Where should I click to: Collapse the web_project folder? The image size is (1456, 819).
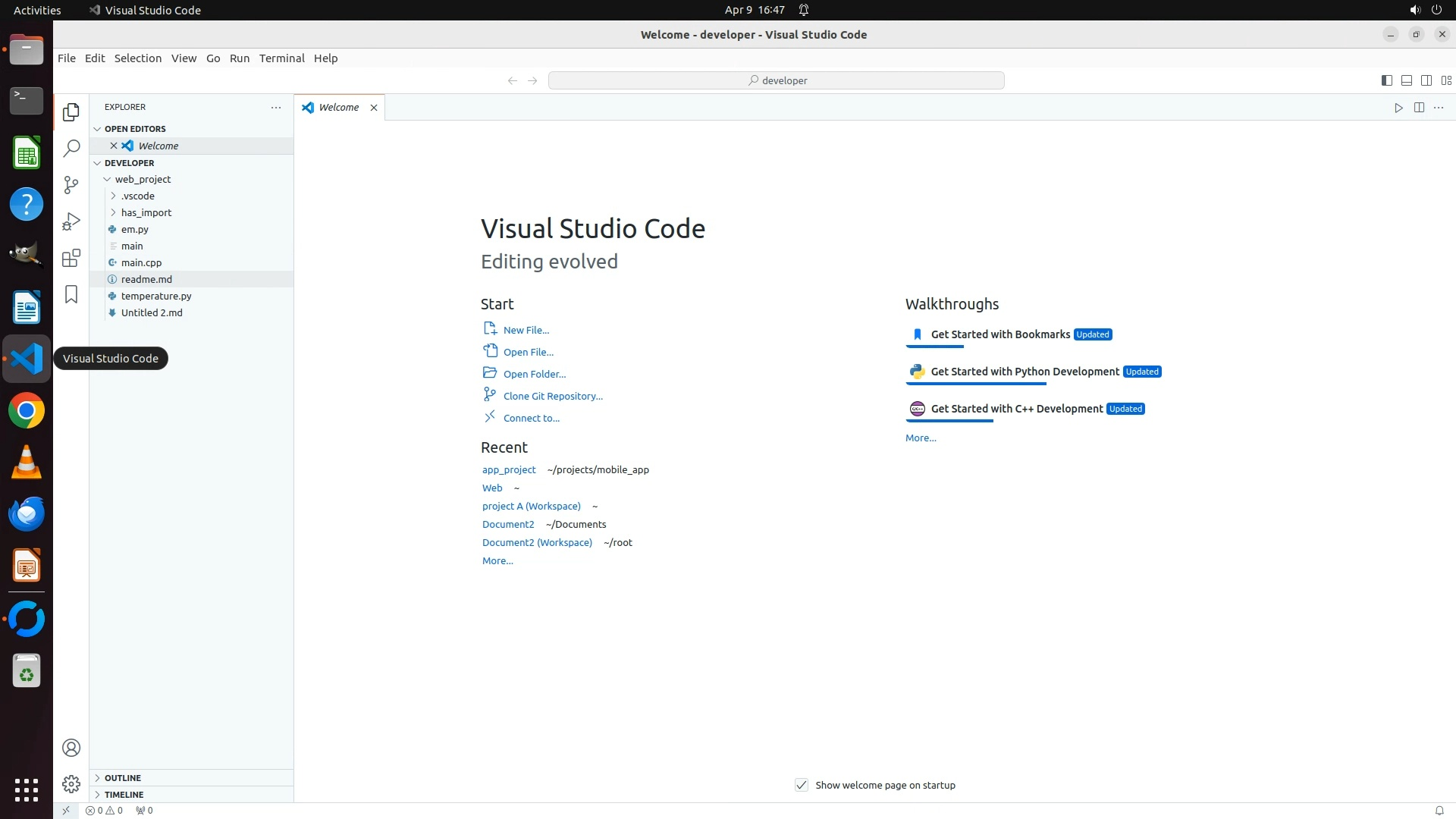[143, 179]
